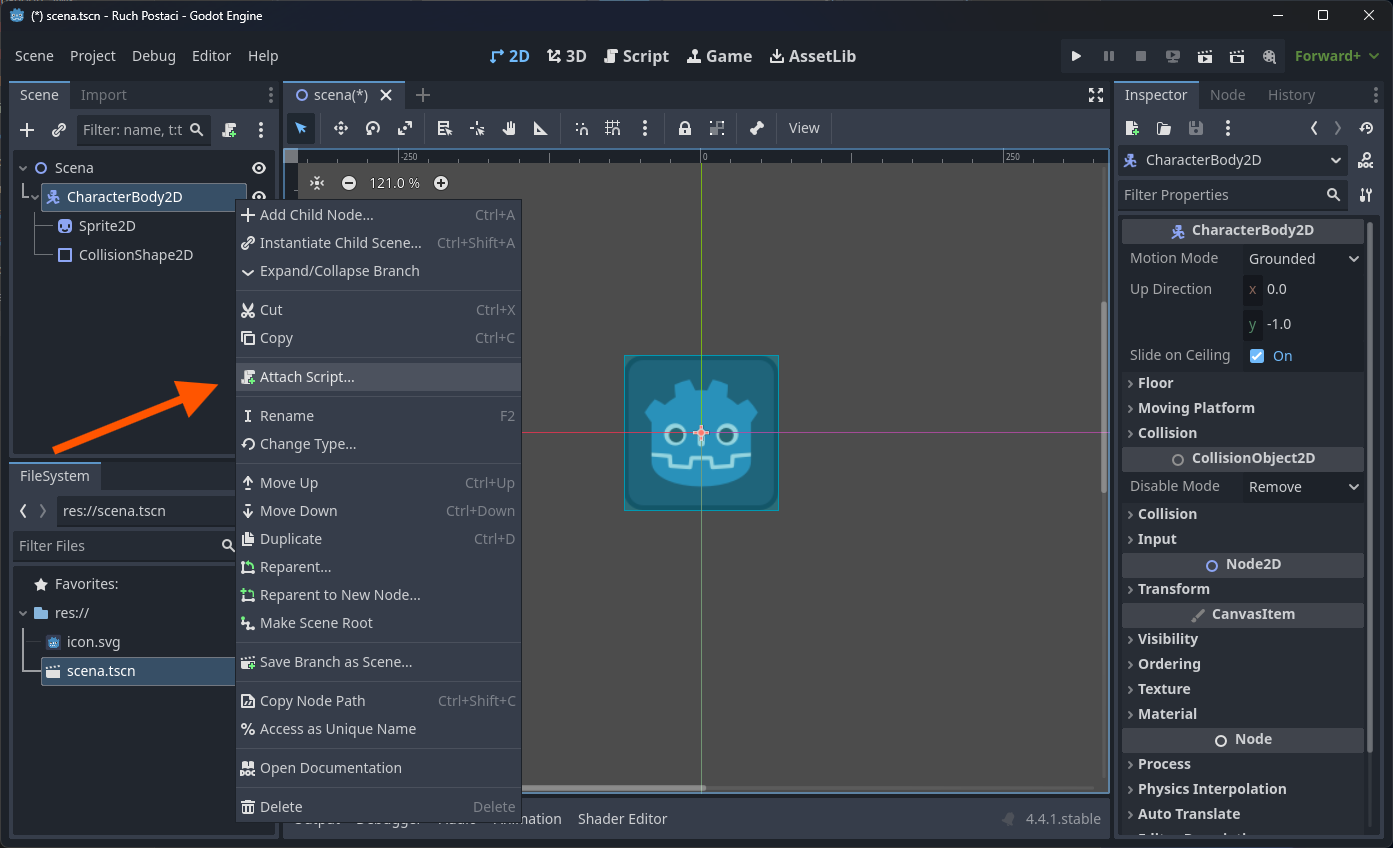Switch to the 3D workspace
The image size is (1393, 848).
coord(567,56)
